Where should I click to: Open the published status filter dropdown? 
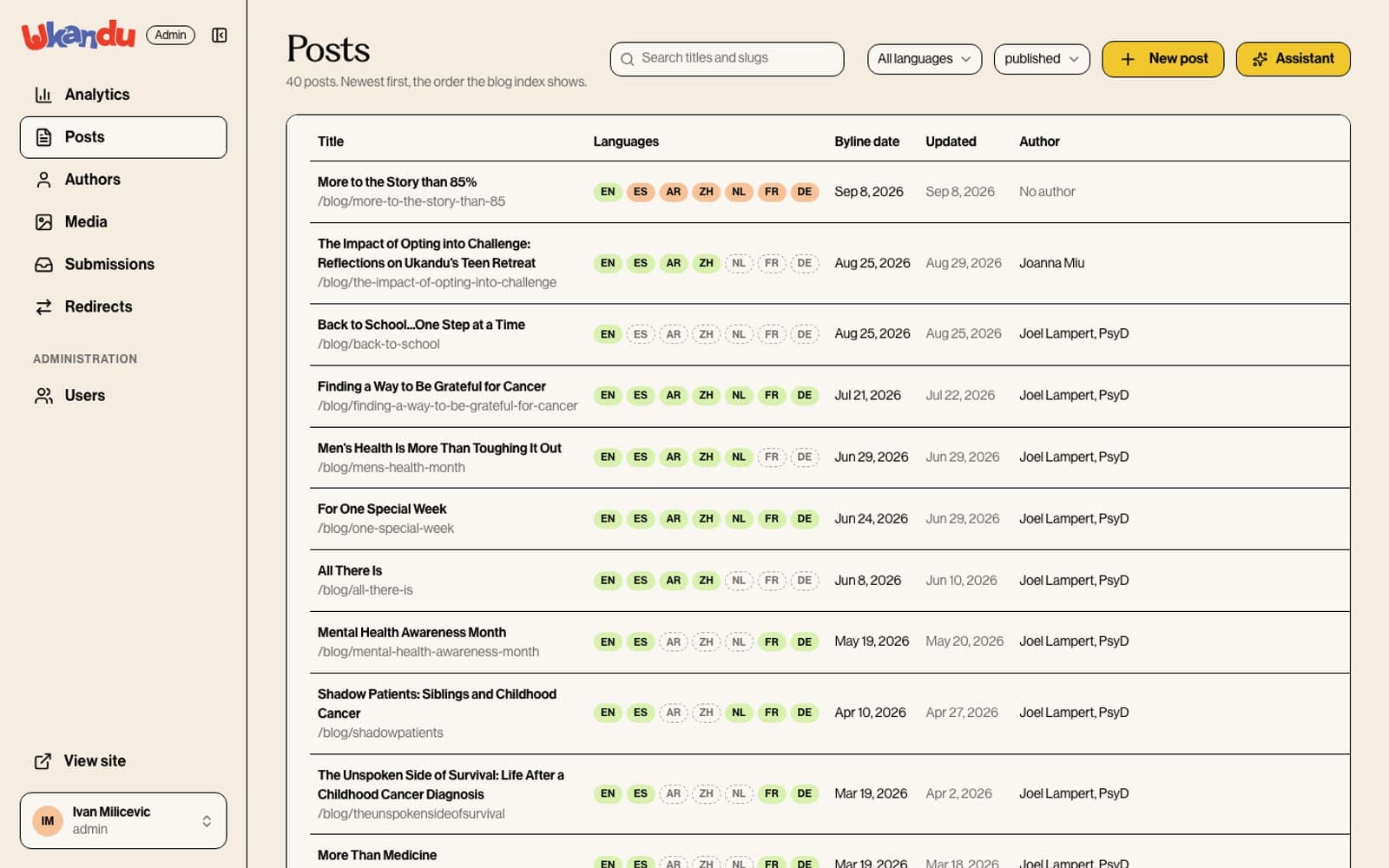point(1042,59)
